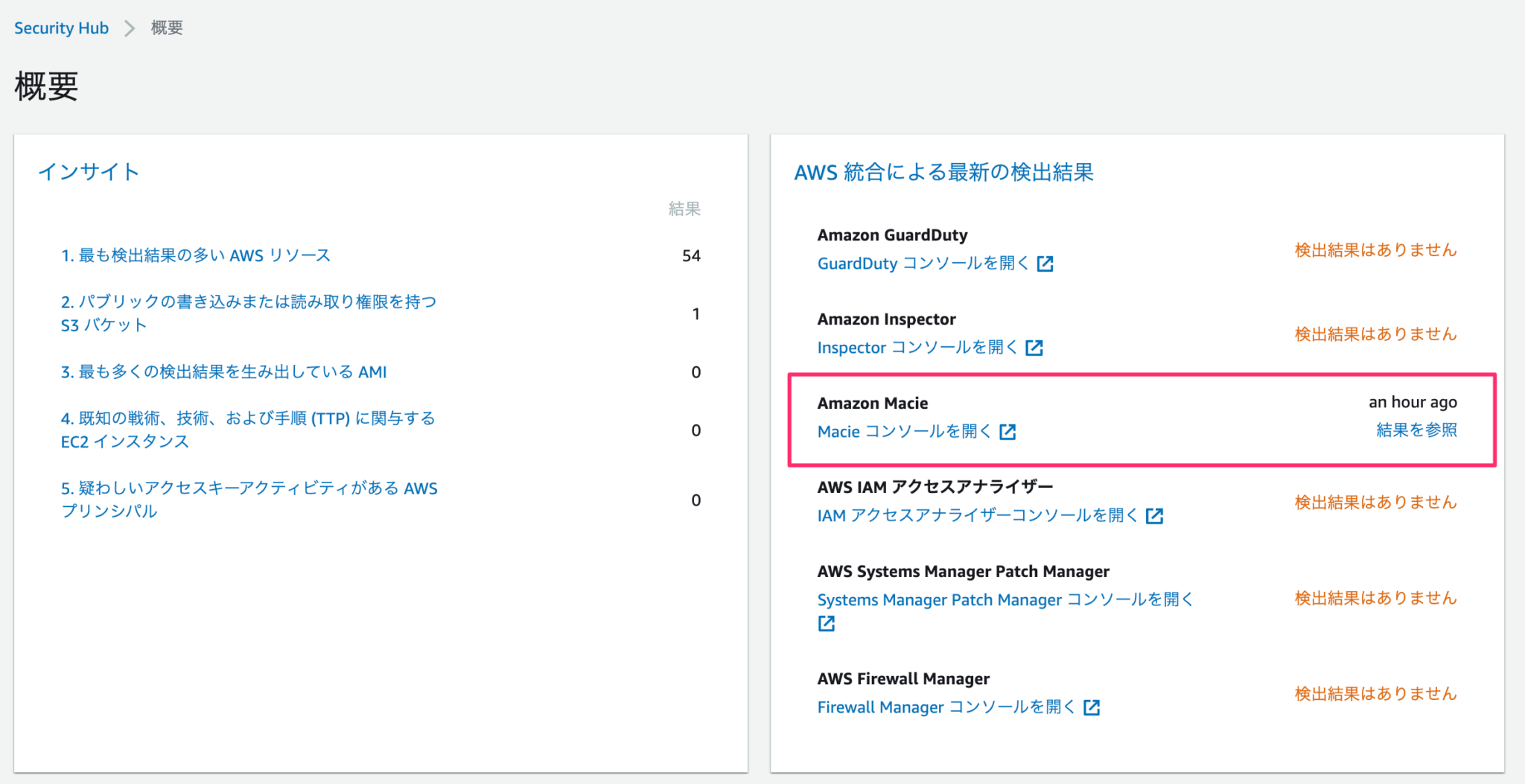Select insight about AMI generating most findings
This screenshot has width=1525, height=784.
(223, 372)
